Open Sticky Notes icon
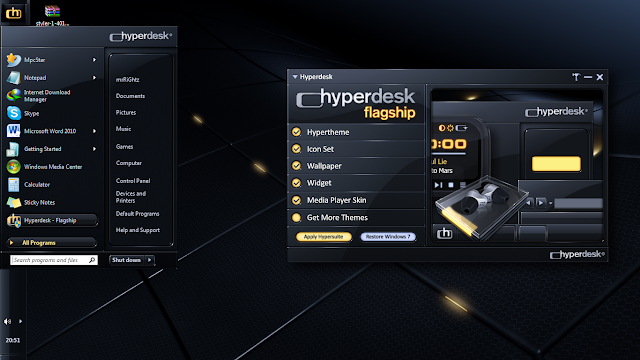This screenshot has height=360, width=640. 13,202
